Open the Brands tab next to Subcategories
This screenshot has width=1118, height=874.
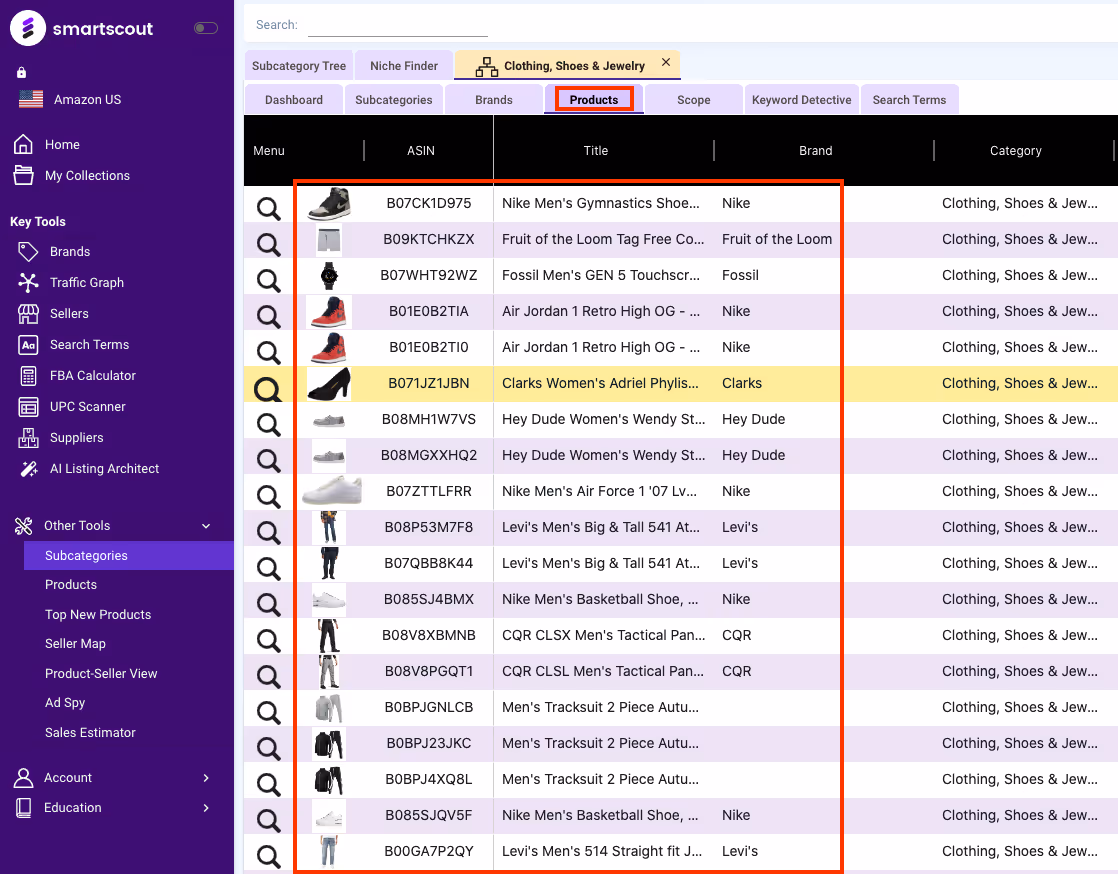tap(494, 100)
